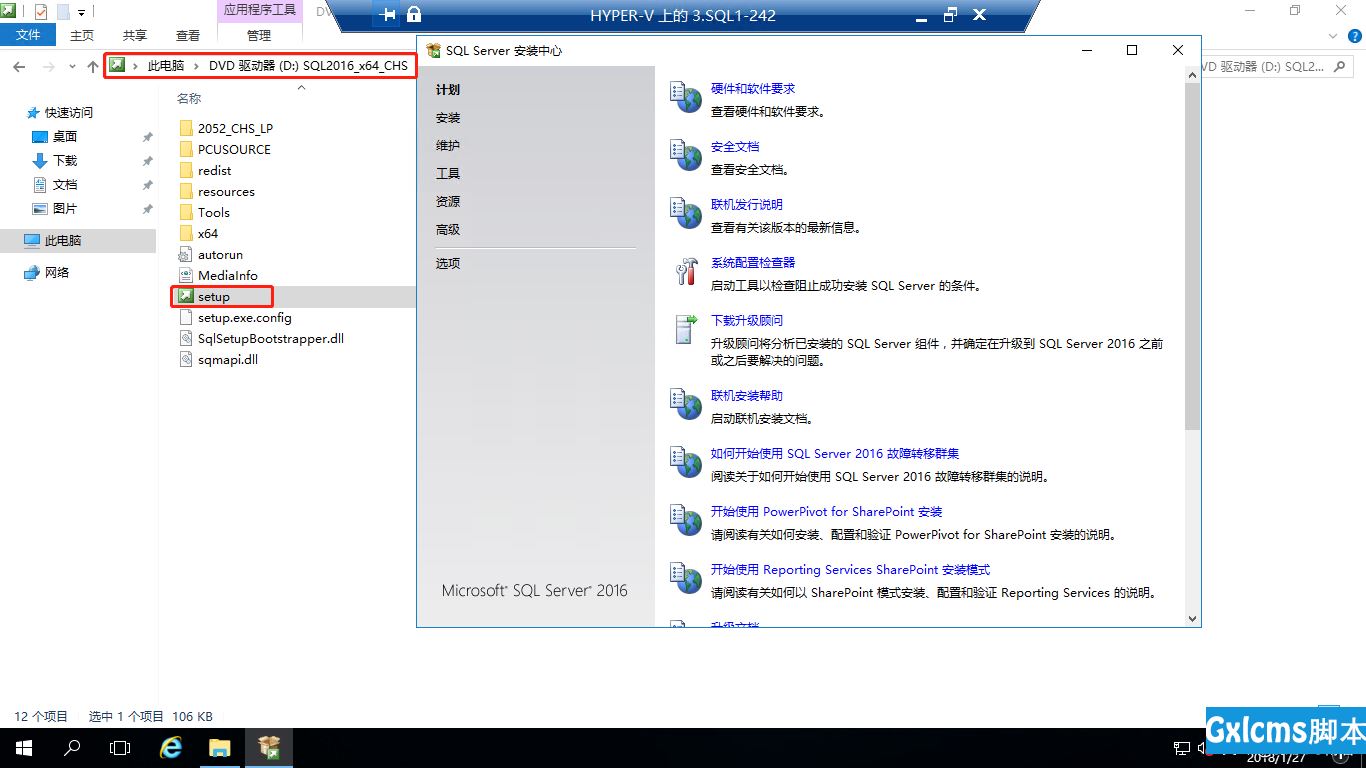Open the Windows Start menu

tap(23, 748)
